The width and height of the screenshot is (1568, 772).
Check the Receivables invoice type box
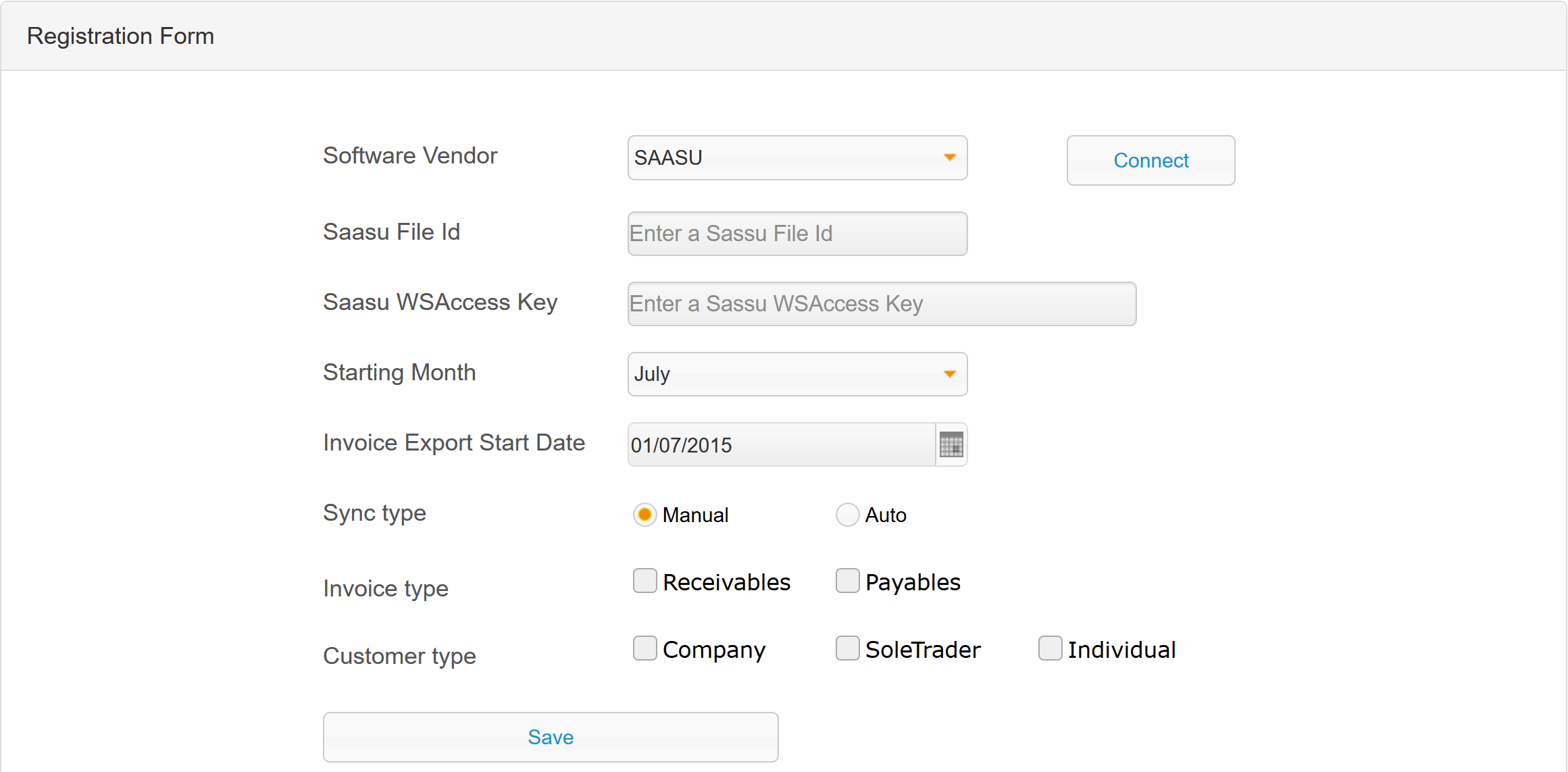644,581
